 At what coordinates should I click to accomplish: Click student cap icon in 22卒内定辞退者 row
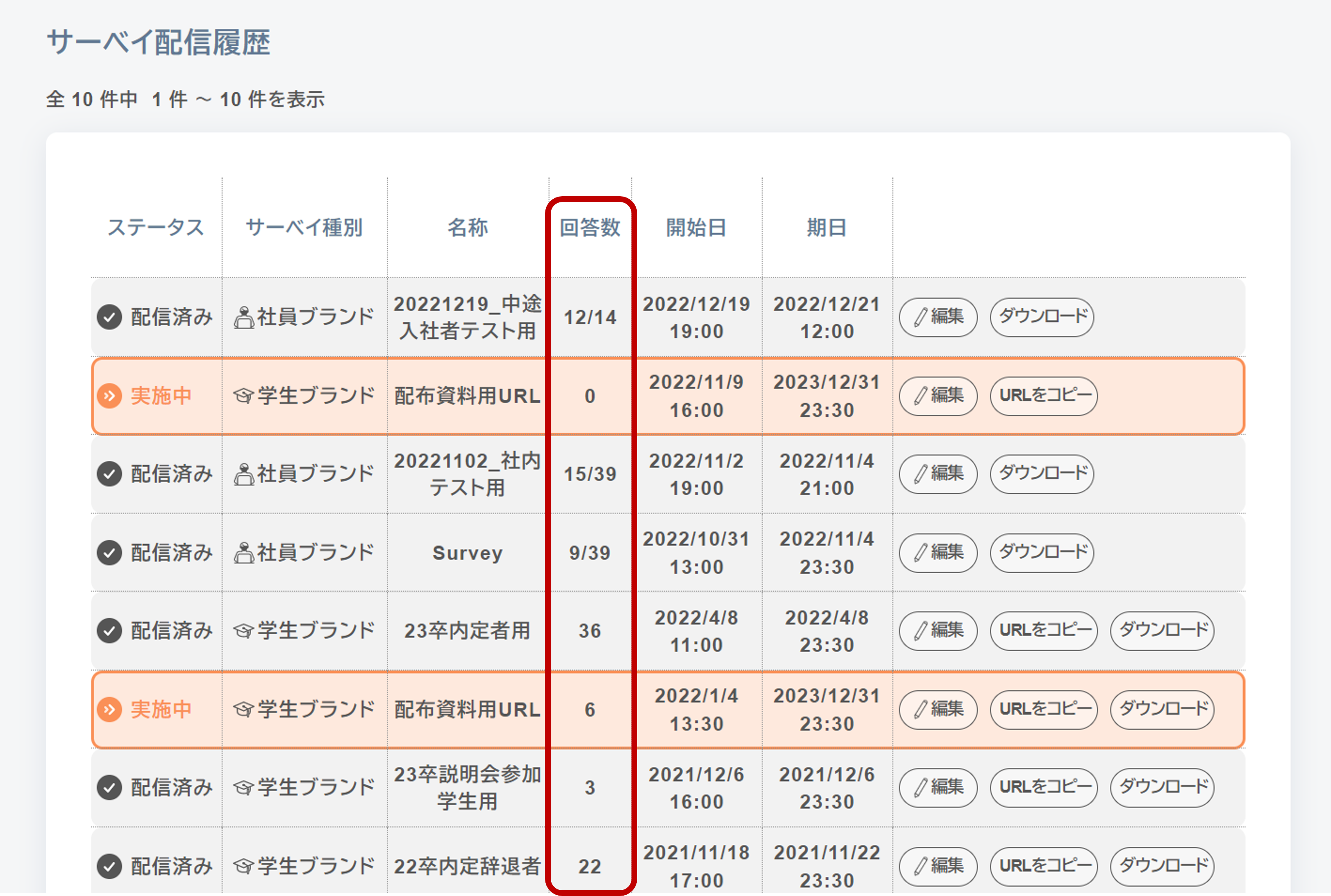tap(243, 866)
